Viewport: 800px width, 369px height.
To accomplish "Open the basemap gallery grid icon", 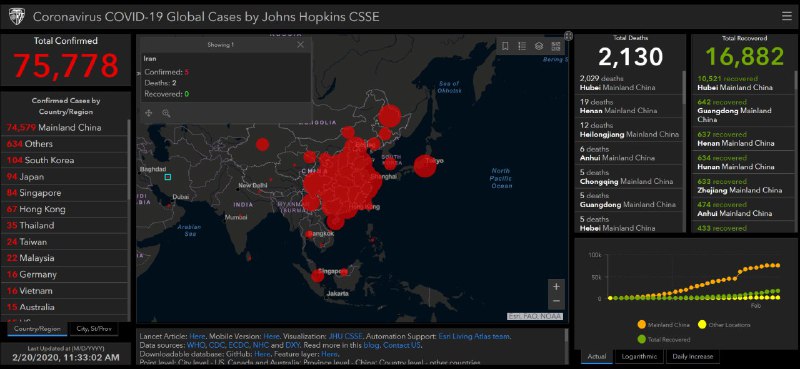I will [556, 46].
